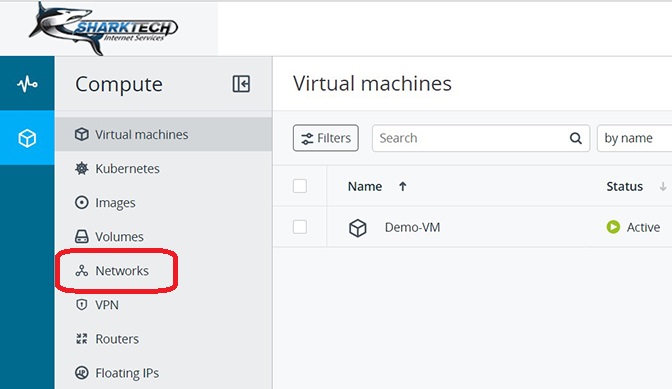Screen dimensions: 672x389
Task: Click the search magnifier icon
Action: coord(576,138)
